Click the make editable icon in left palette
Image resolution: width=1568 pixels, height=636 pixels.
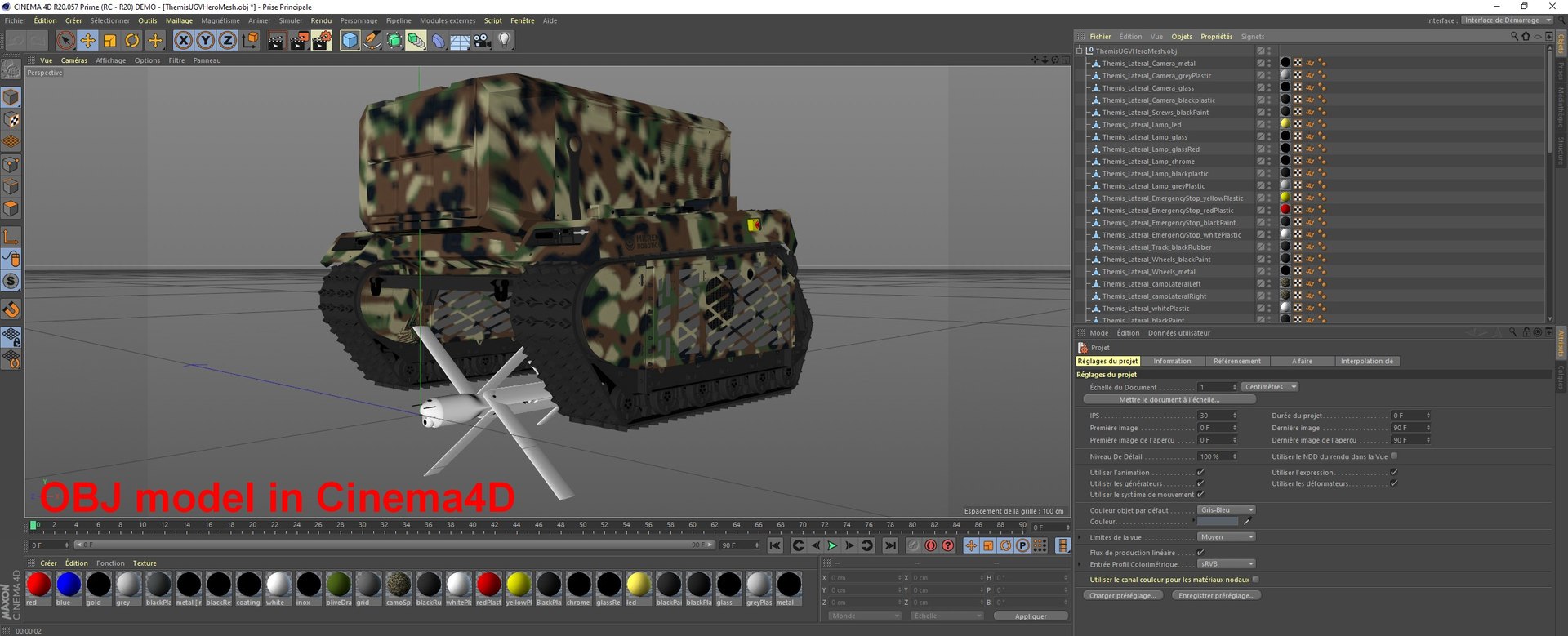[11, 69]
